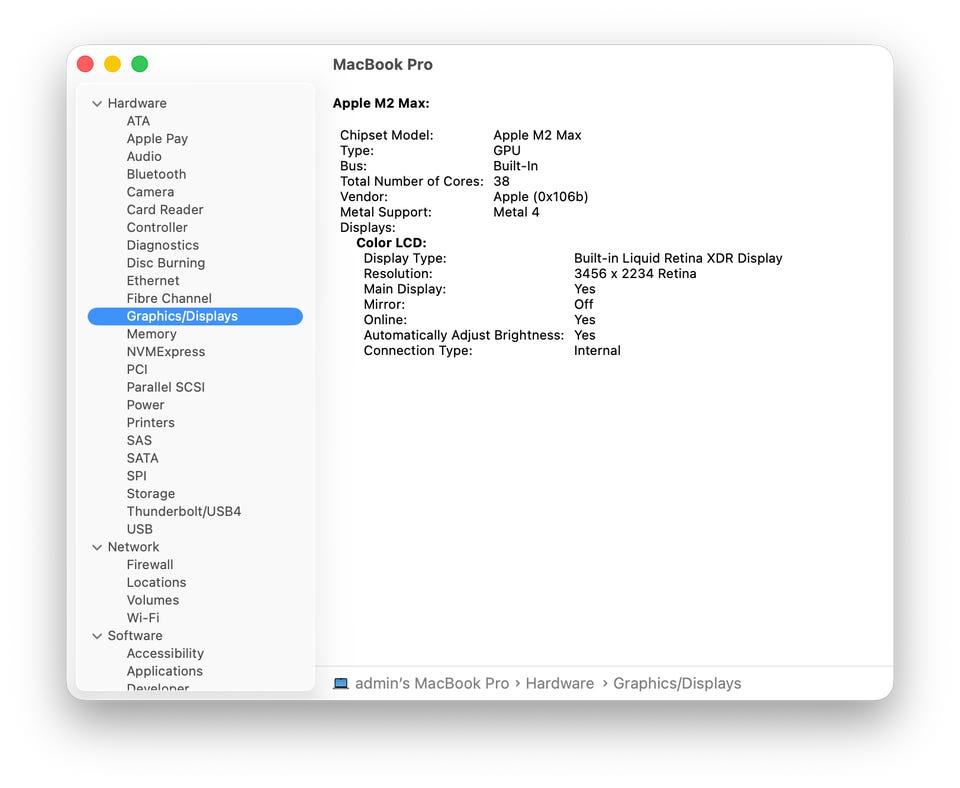
Task: Open the Ethernet entry
Action: click(x=153, y=281)
